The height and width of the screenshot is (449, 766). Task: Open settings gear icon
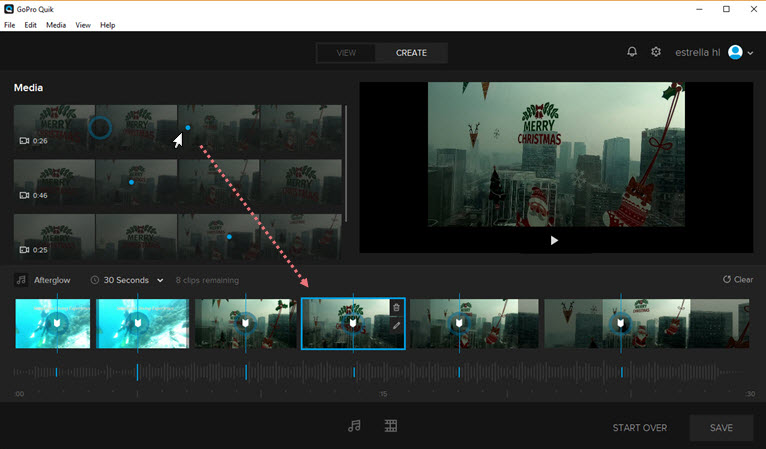(656, 52)
